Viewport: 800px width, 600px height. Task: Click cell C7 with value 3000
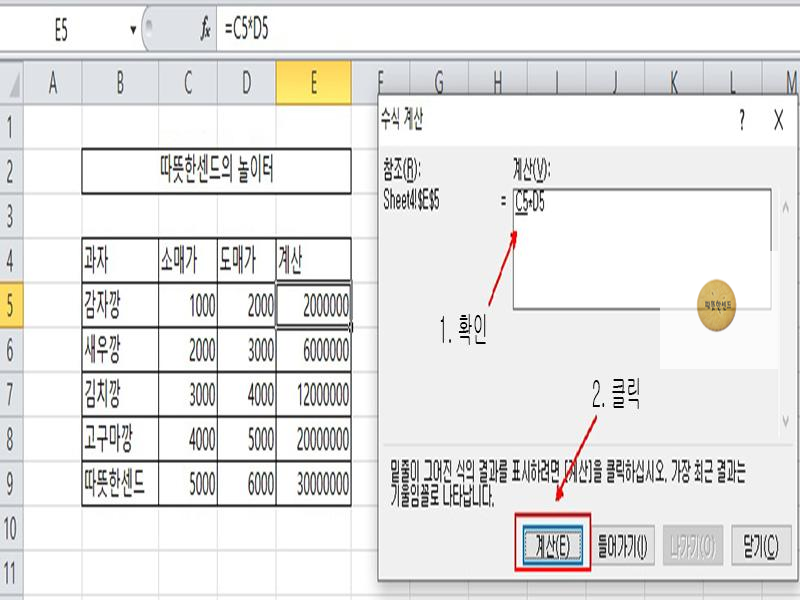tap(188, 394)
